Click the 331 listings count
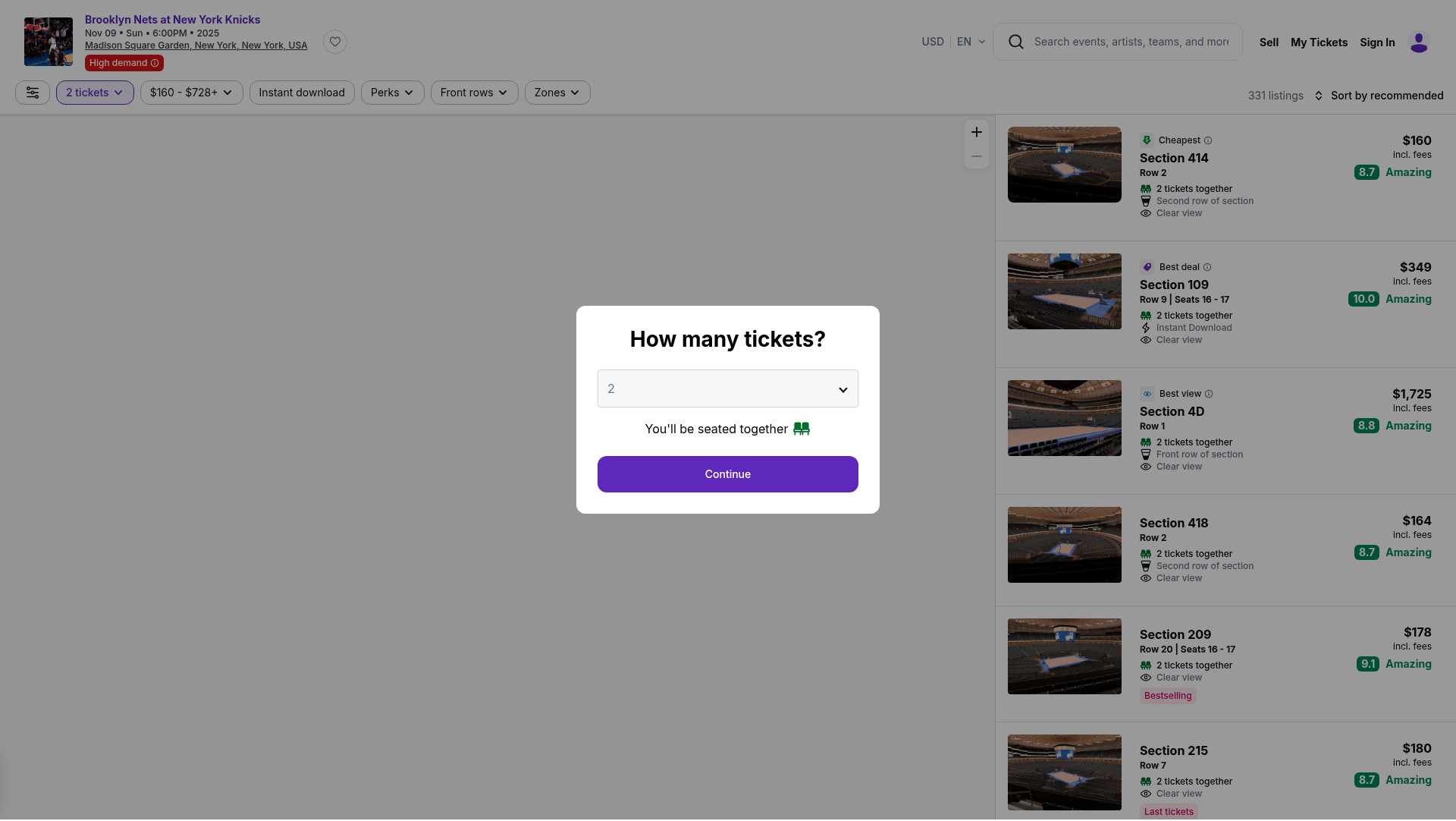The image size is (1456, 821). 1276,96
